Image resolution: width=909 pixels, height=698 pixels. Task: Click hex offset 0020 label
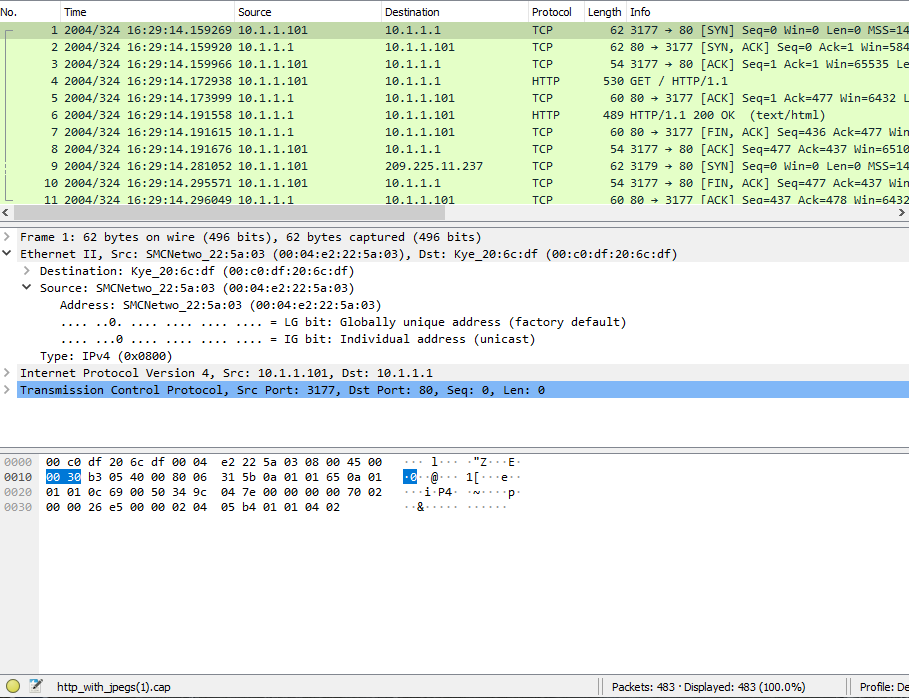pyautogui.click(x=18, y=492)
